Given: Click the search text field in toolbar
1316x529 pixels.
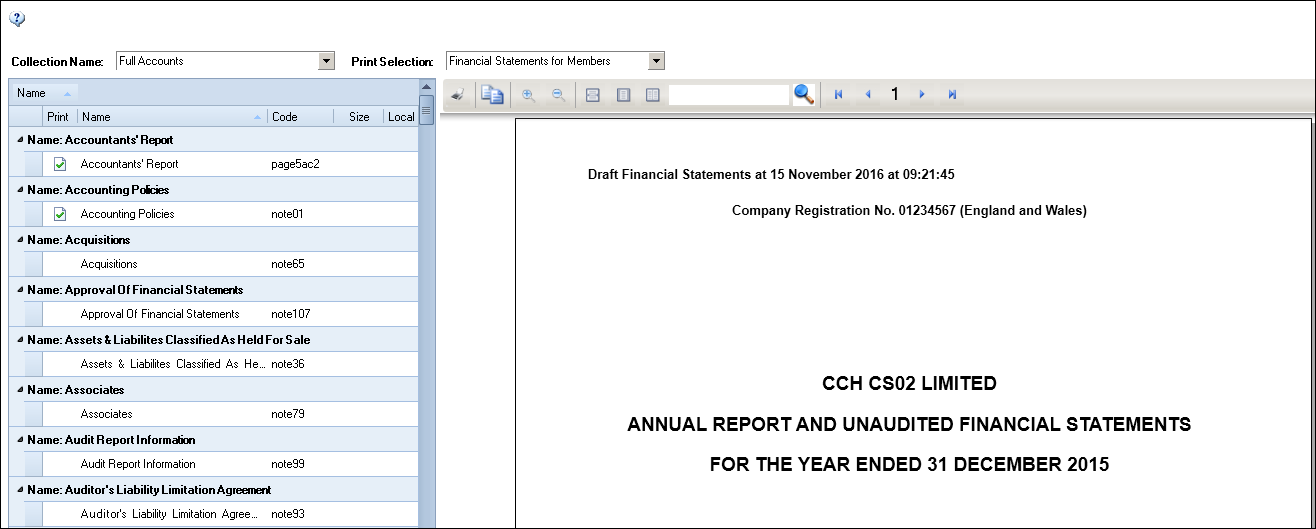Looking at the screenshot, I should [x=729, y=95].
